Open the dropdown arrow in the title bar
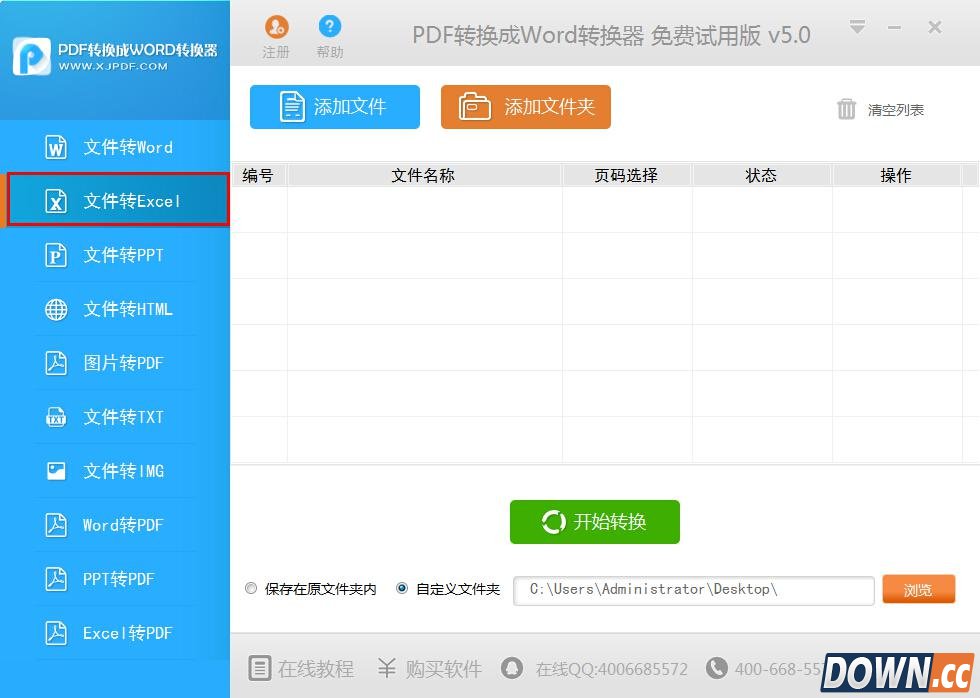 (857, 28)
